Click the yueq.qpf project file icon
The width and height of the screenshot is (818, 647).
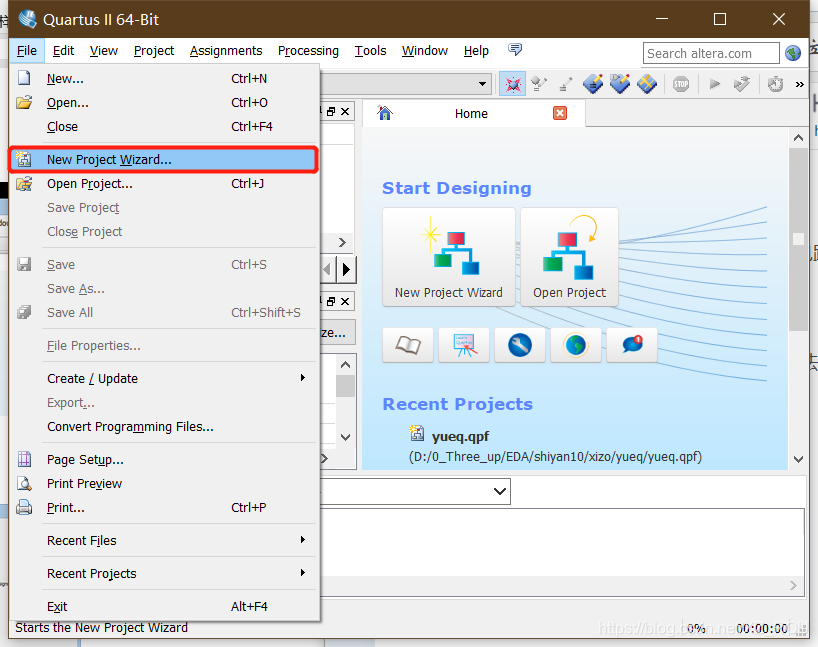(416, 433)
